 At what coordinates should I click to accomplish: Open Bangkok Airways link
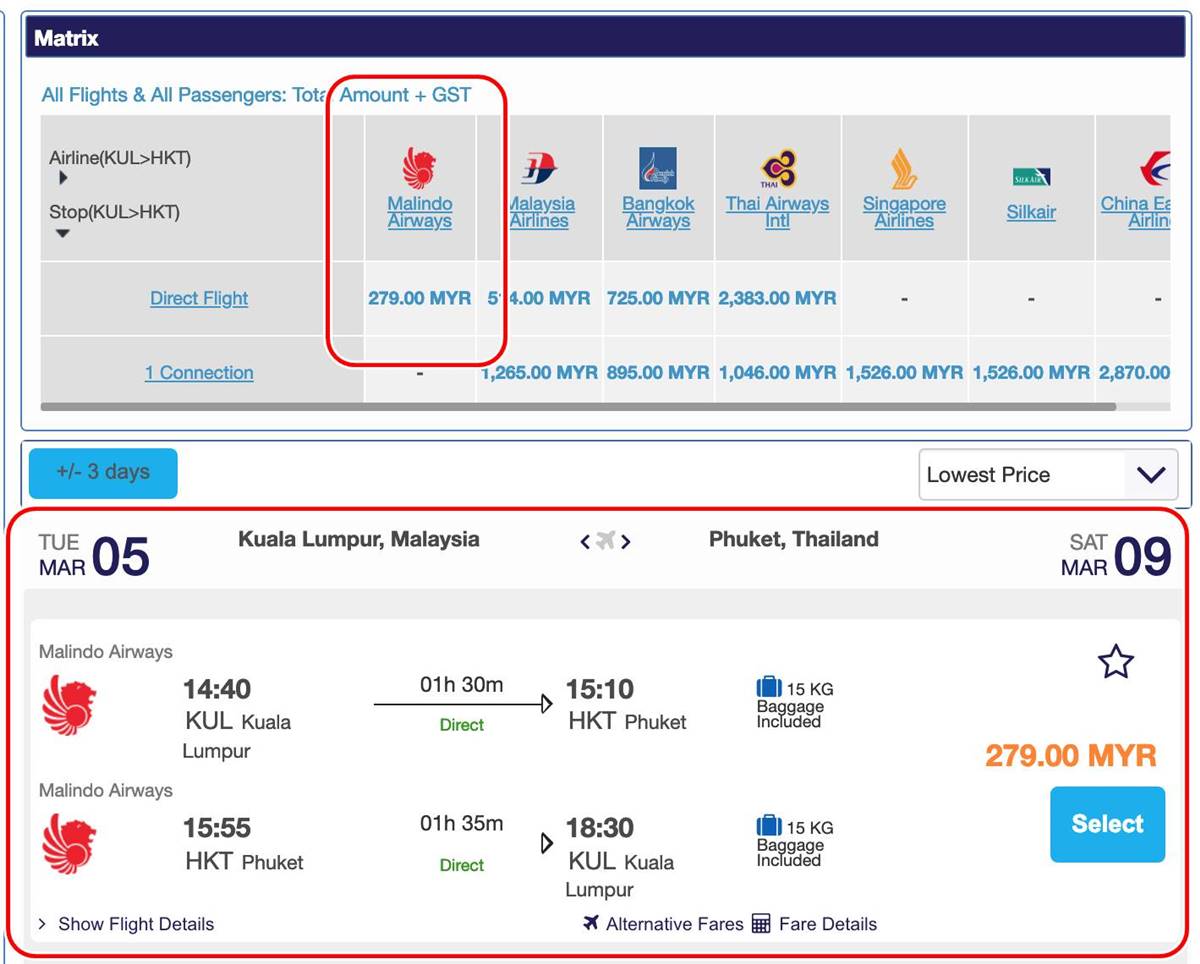pos(658,212)
